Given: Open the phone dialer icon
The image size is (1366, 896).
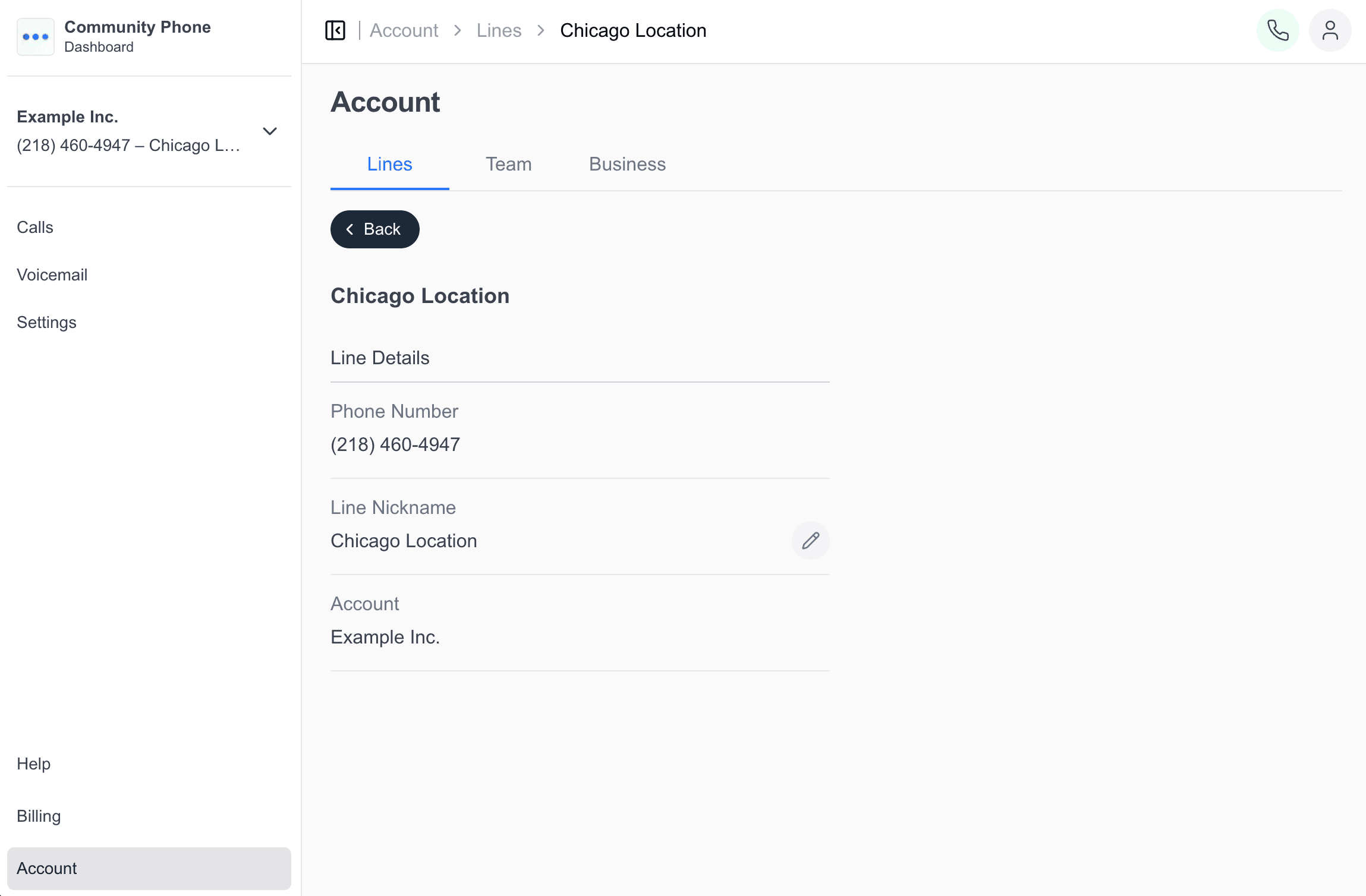Looking at the screenshot, I should click(x=1277, y=30).
